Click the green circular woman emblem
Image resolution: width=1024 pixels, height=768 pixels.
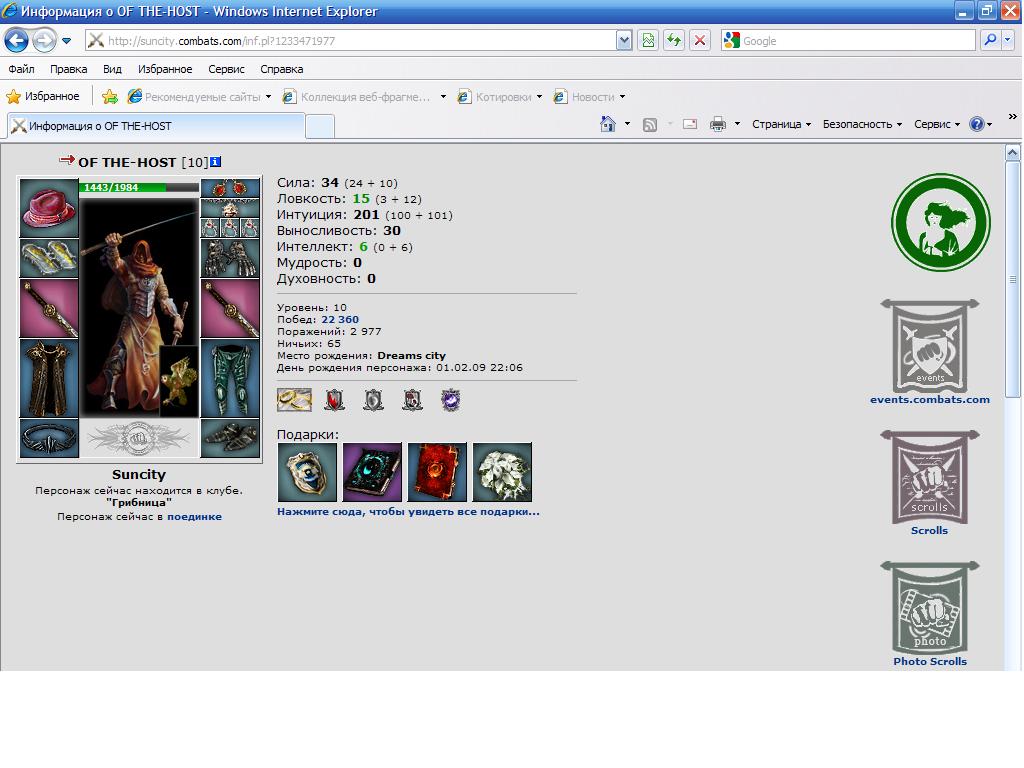coord(941,223)
